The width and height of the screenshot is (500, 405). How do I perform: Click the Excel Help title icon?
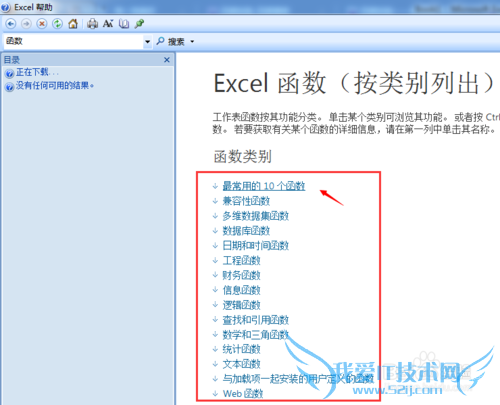tap(6, 7)
